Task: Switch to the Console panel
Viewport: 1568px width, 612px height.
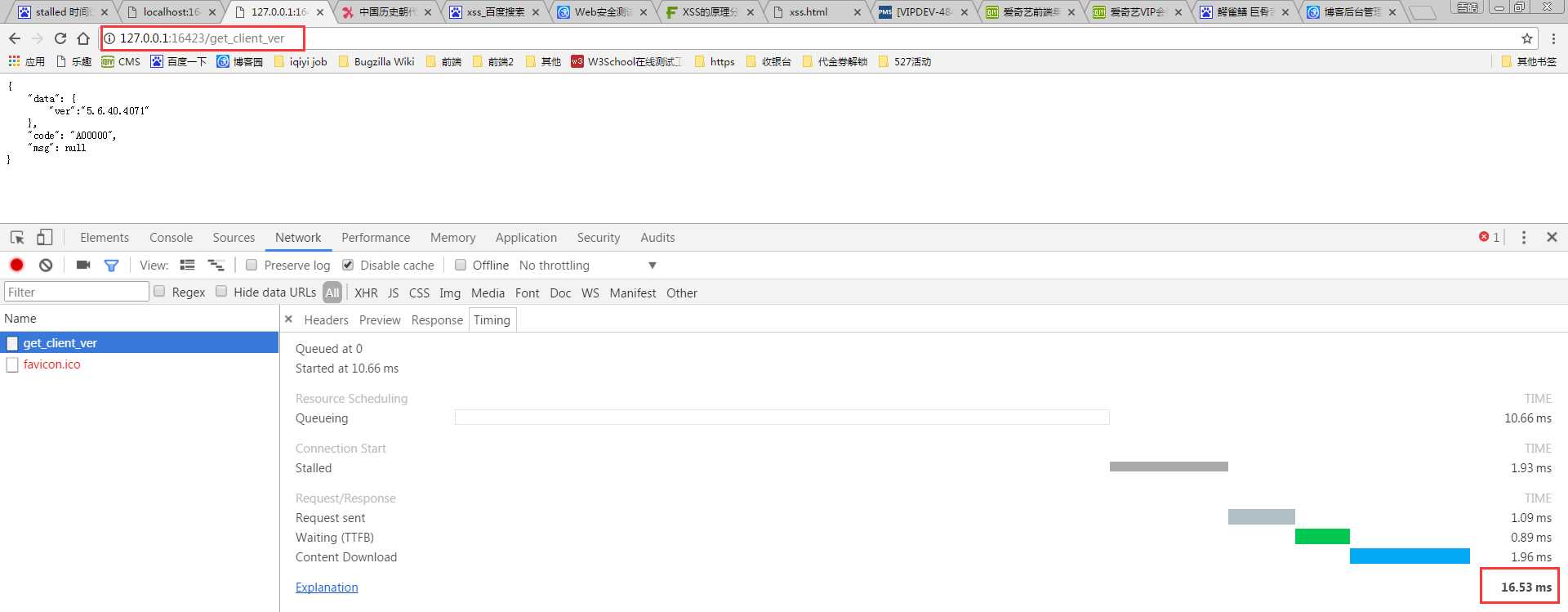Action: coord(171,238)
